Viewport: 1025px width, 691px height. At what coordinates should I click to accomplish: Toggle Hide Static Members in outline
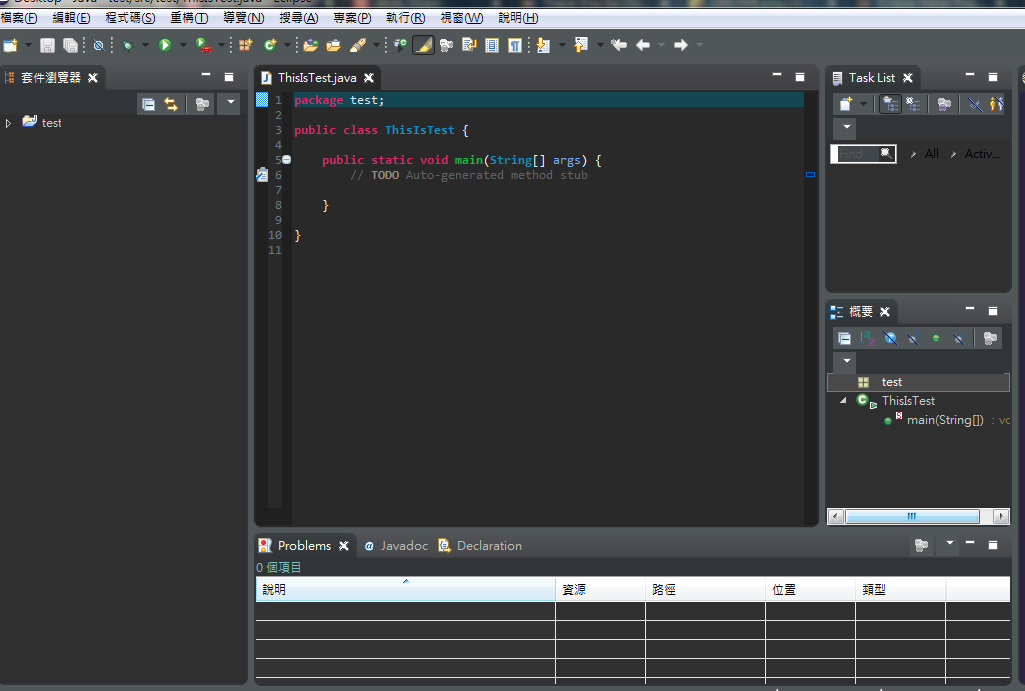(913, 338)
